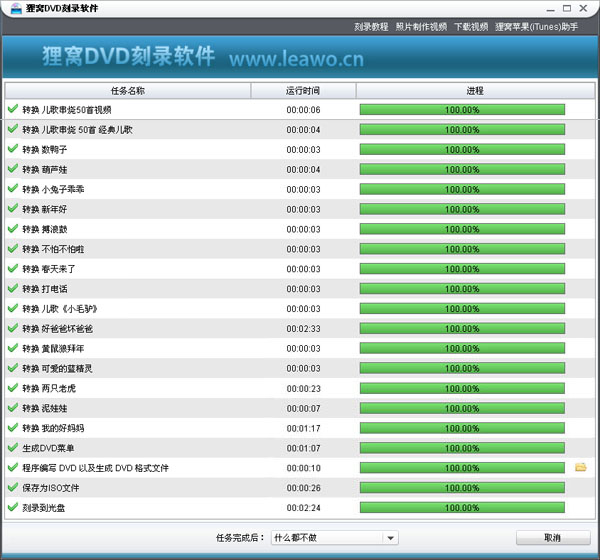Click green checkmark beside 转换 新年好

13,208
